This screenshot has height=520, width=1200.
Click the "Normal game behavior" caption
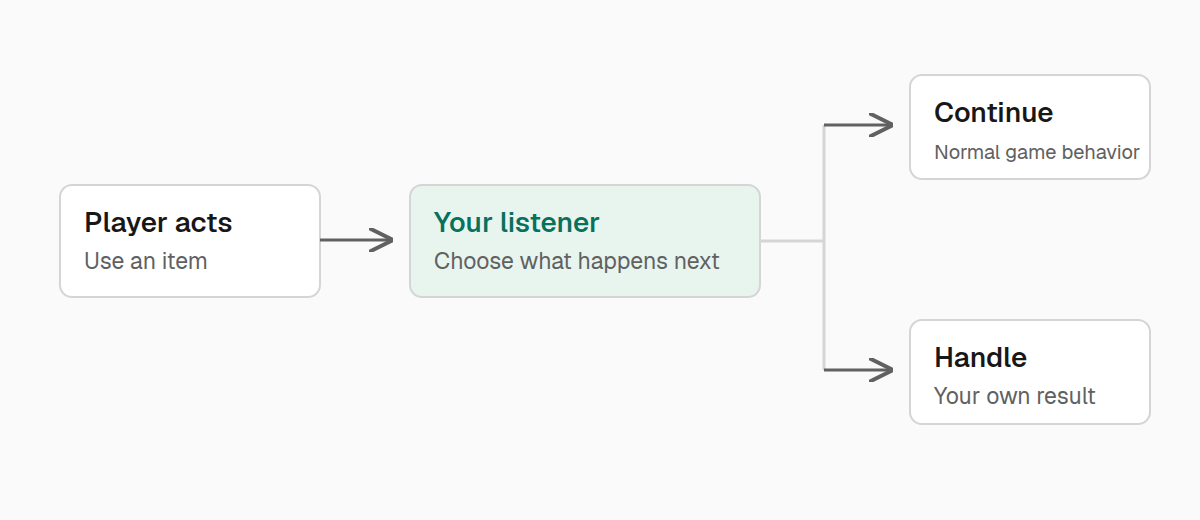[1037, 152]
